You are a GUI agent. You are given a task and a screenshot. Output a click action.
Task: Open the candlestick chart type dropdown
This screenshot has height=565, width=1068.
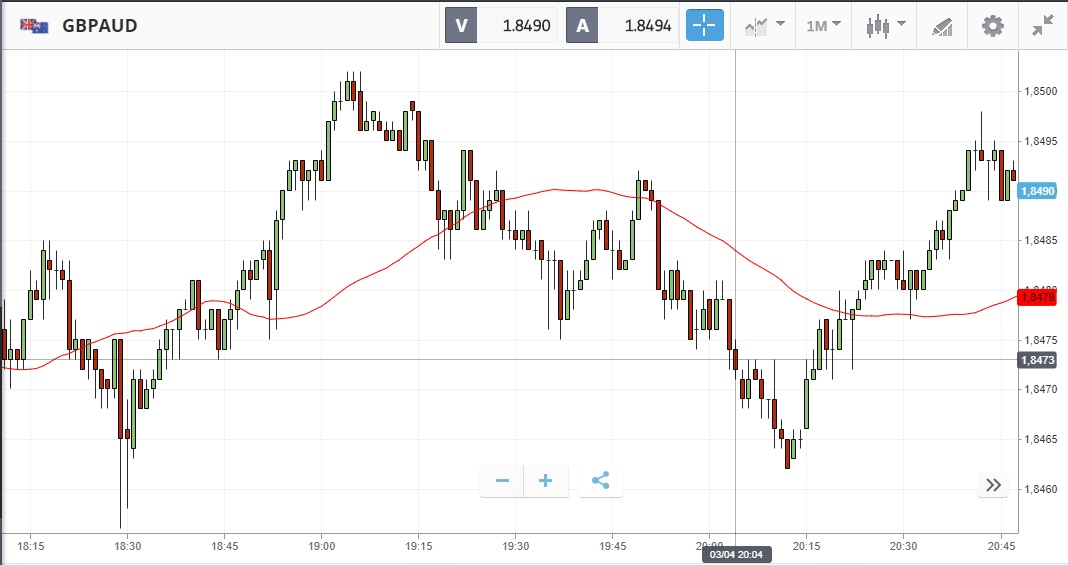tap(884, 26)
